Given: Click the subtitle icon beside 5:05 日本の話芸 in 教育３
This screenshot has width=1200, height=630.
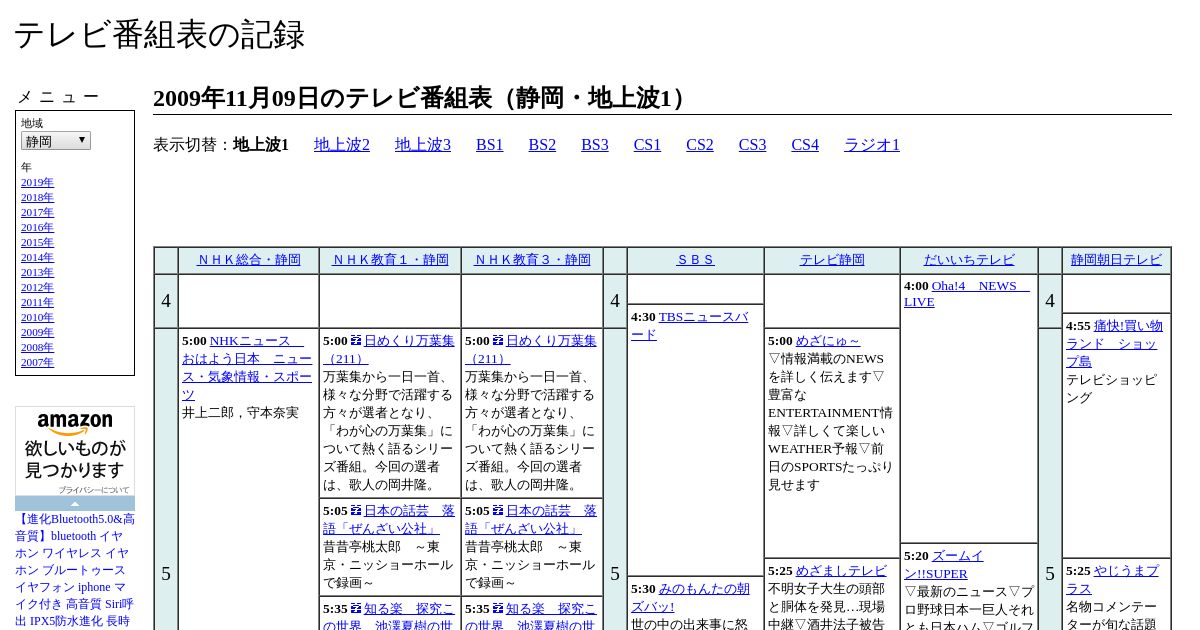Looking at the screenshot, I should click(x=498, y=511).
